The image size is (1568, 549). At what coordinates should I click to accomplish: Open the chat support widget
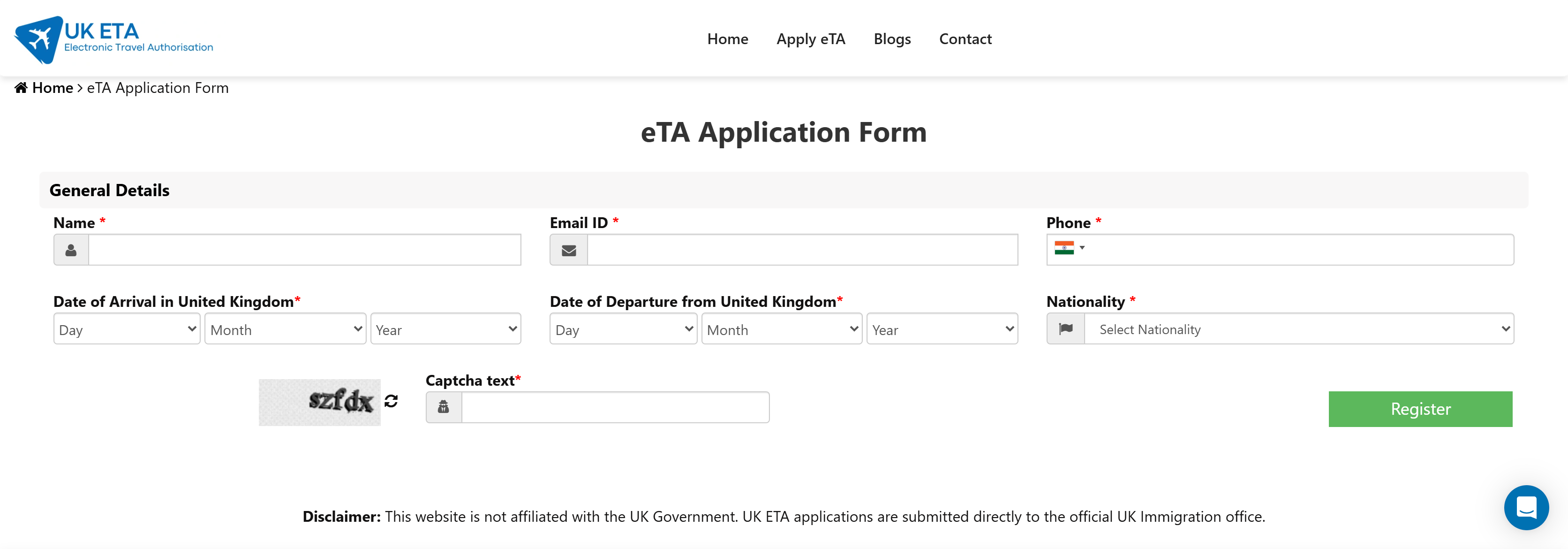point(1525,507)
